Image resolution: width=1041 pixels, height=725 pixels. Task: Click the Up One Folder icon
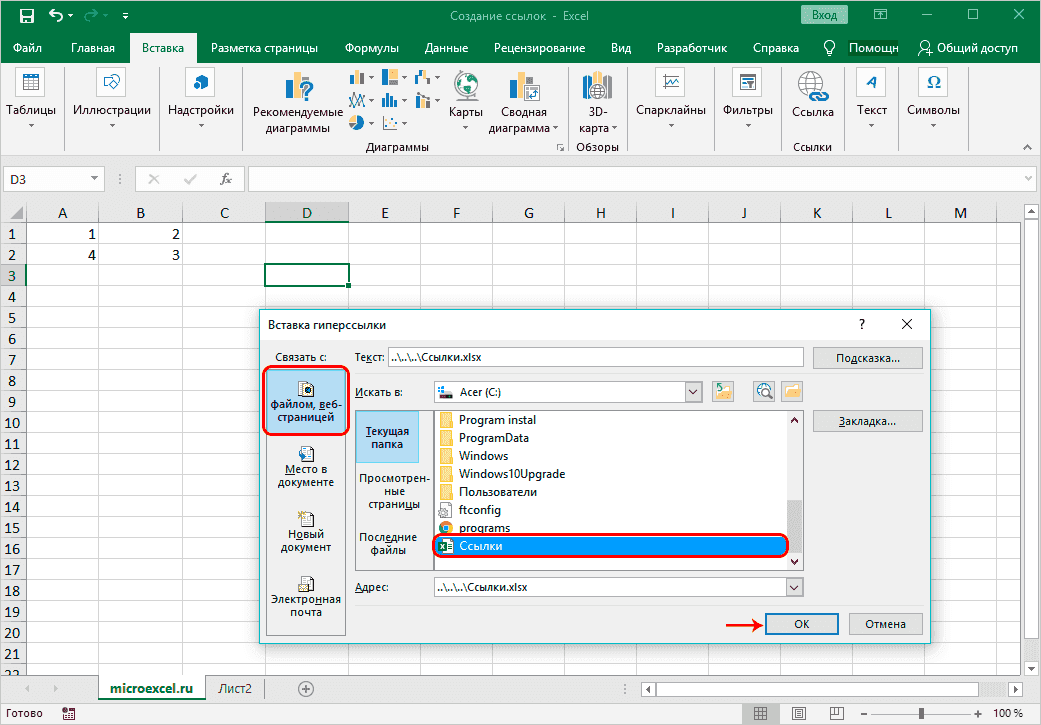723,392
